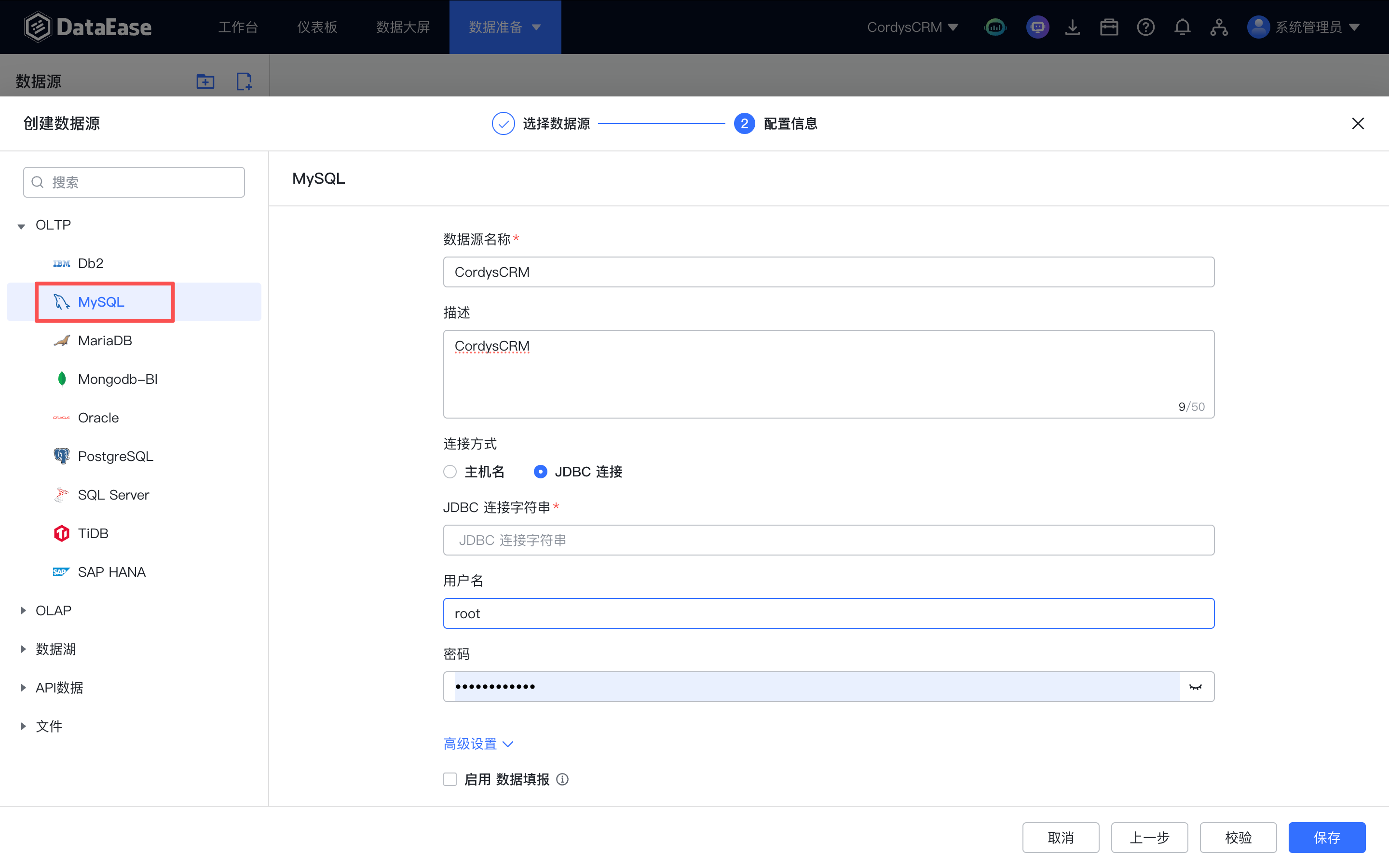
Task: Open the purple AI assistant chat icon
Action: 1037,27
